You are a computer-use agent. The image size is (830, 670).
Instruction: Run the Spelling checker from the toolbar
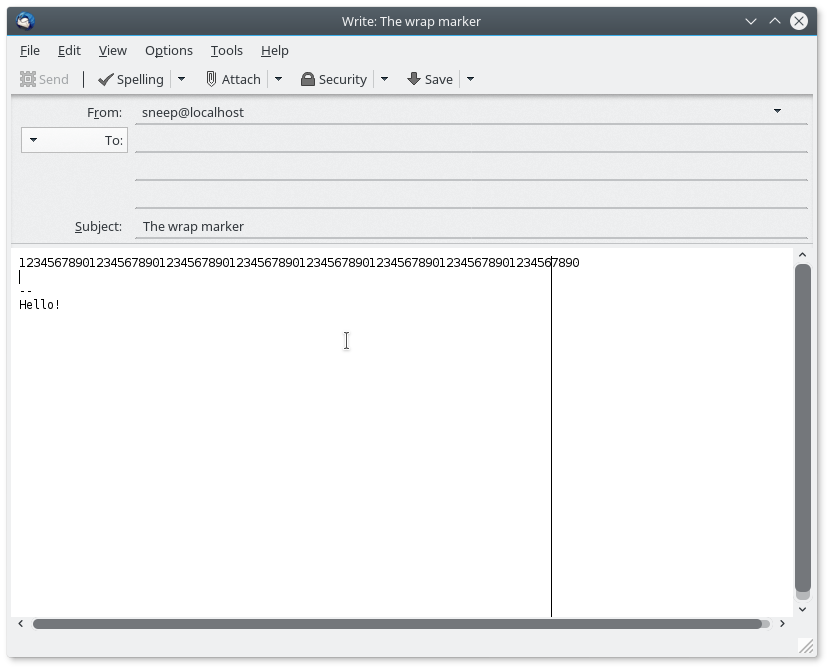coord(133,79)
